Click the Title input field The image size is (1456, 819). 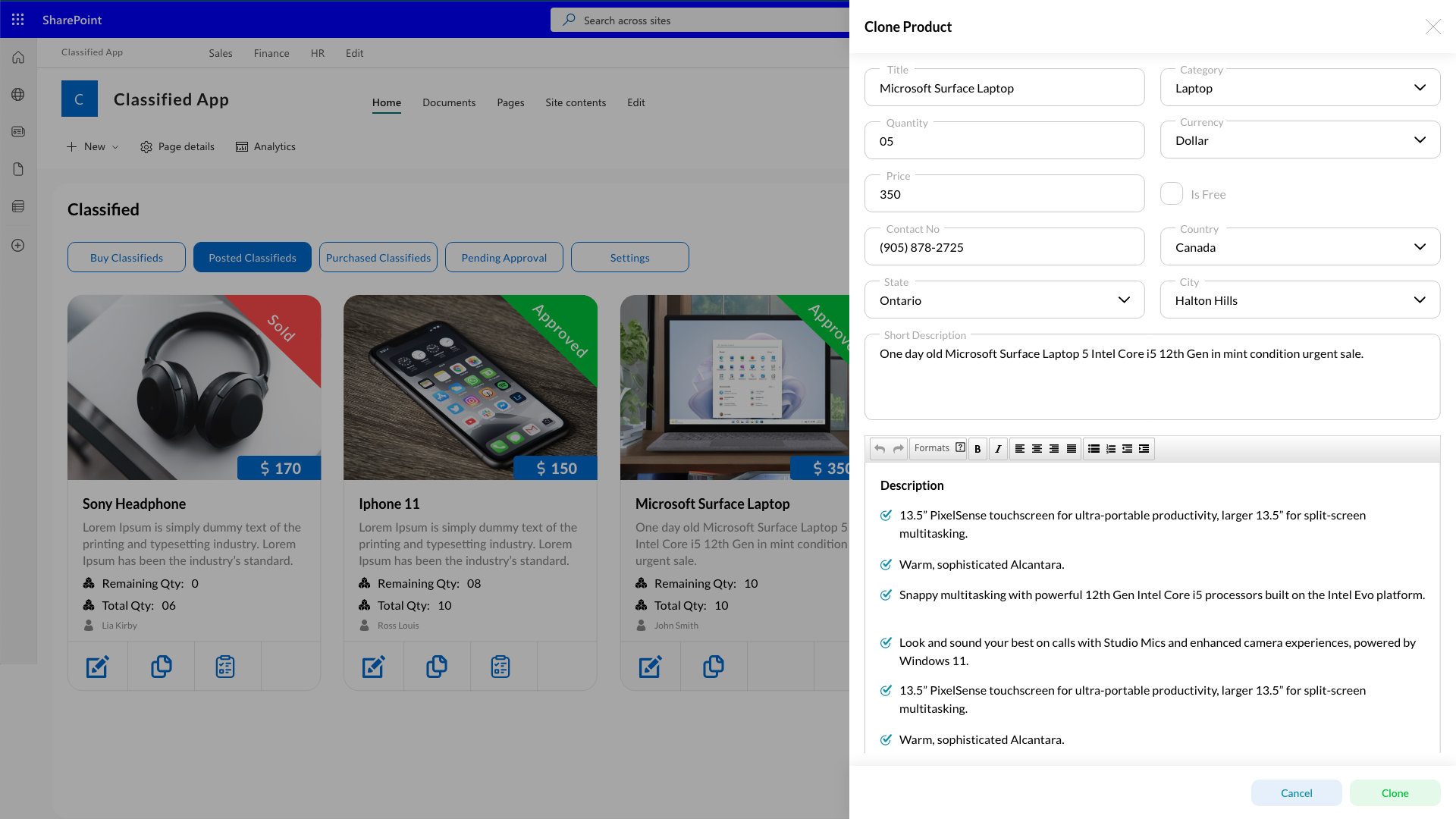1004,88
